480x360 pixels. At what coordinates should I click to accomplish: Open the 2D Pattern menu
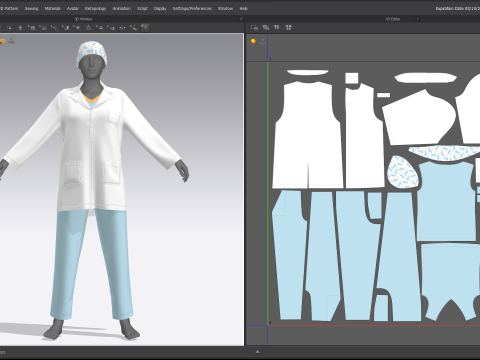tap(9, 8)
